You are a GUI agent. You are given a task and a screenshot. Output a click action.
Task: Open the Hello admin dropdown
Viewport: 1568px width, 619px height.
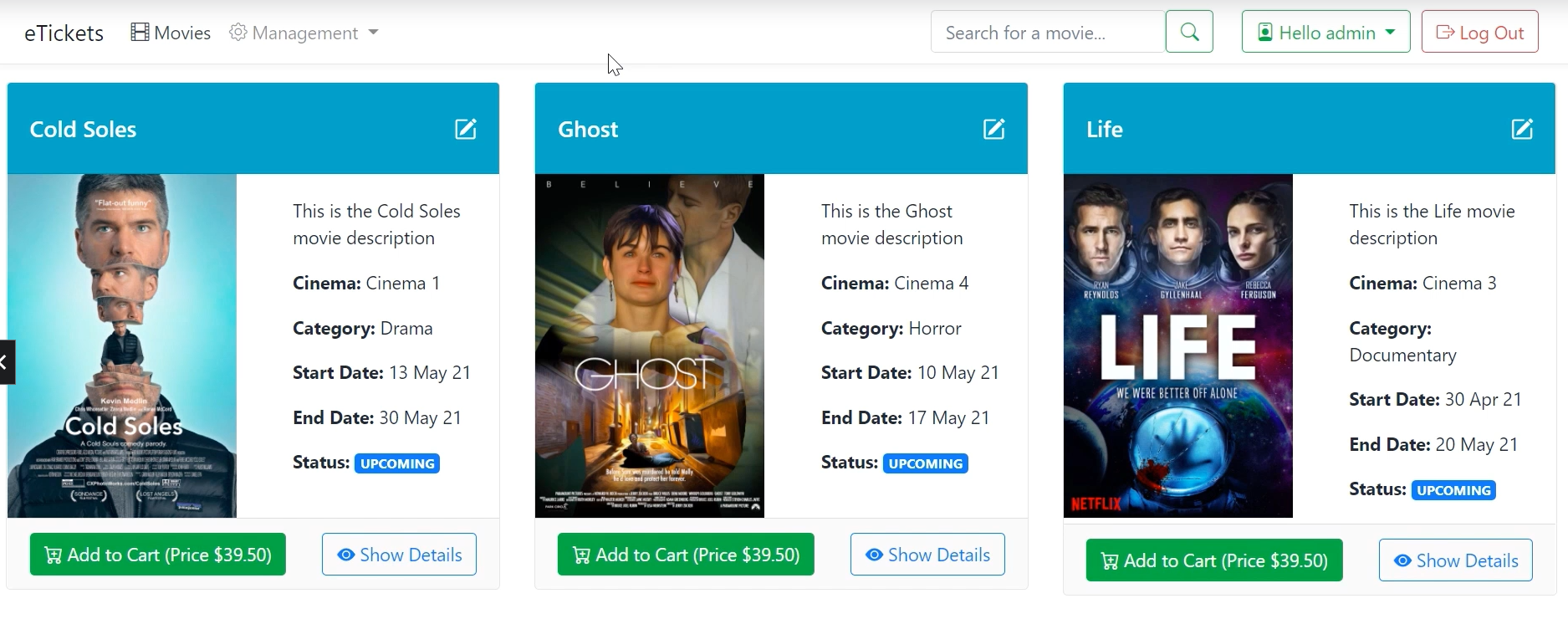1325,32
